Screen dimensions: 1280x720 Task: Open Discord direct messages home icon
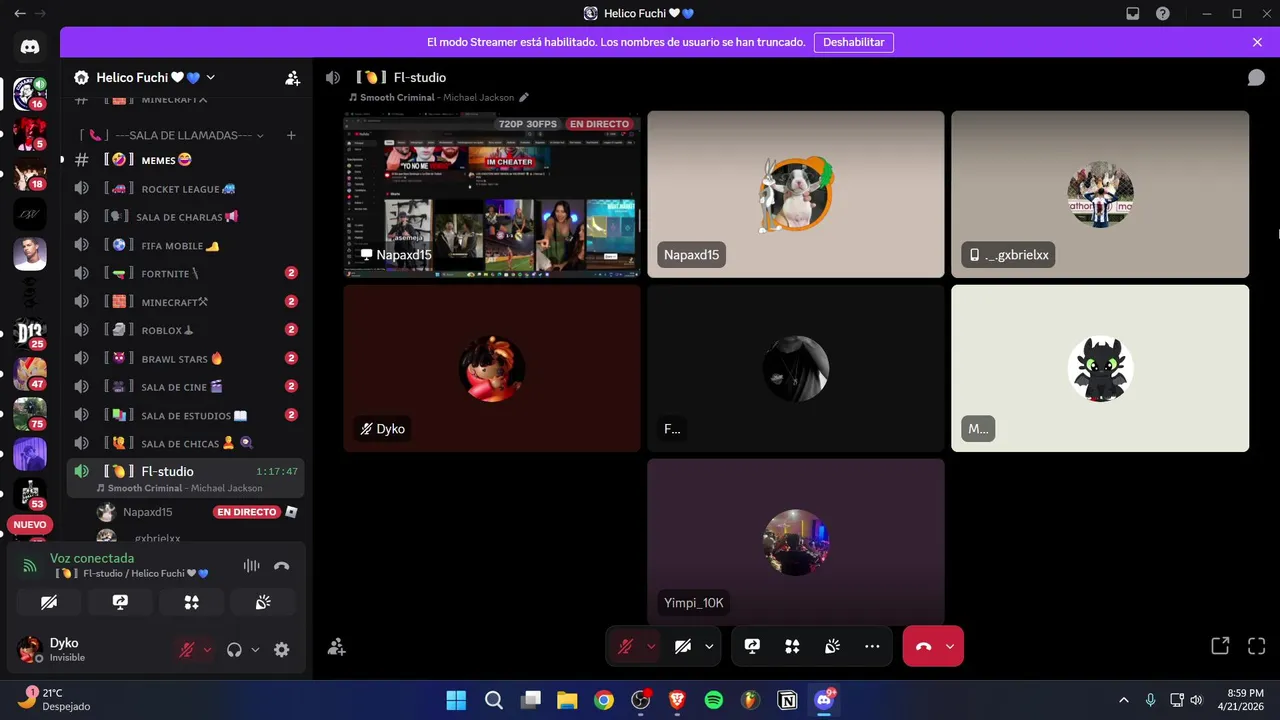[30, 47]
